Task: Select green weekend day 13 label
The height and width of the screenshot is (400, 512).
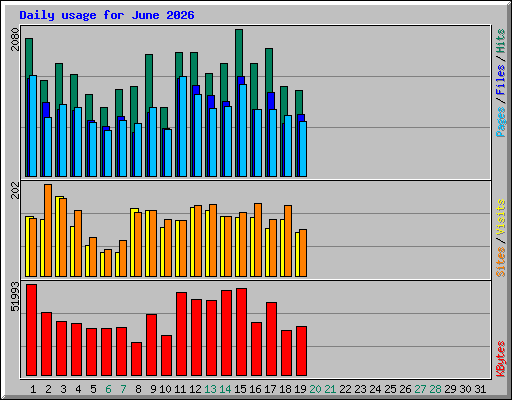Action: (210, 389)
